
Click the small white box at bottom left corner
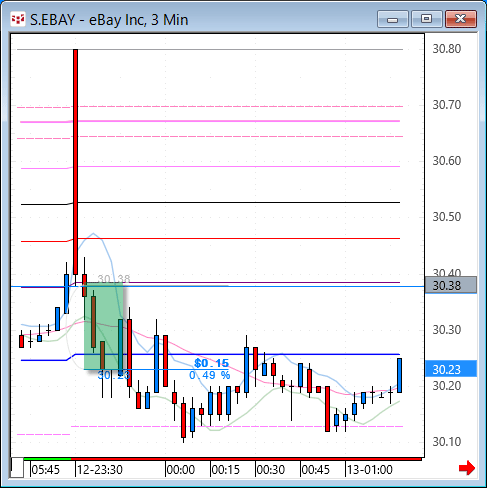tap(17, 468)
